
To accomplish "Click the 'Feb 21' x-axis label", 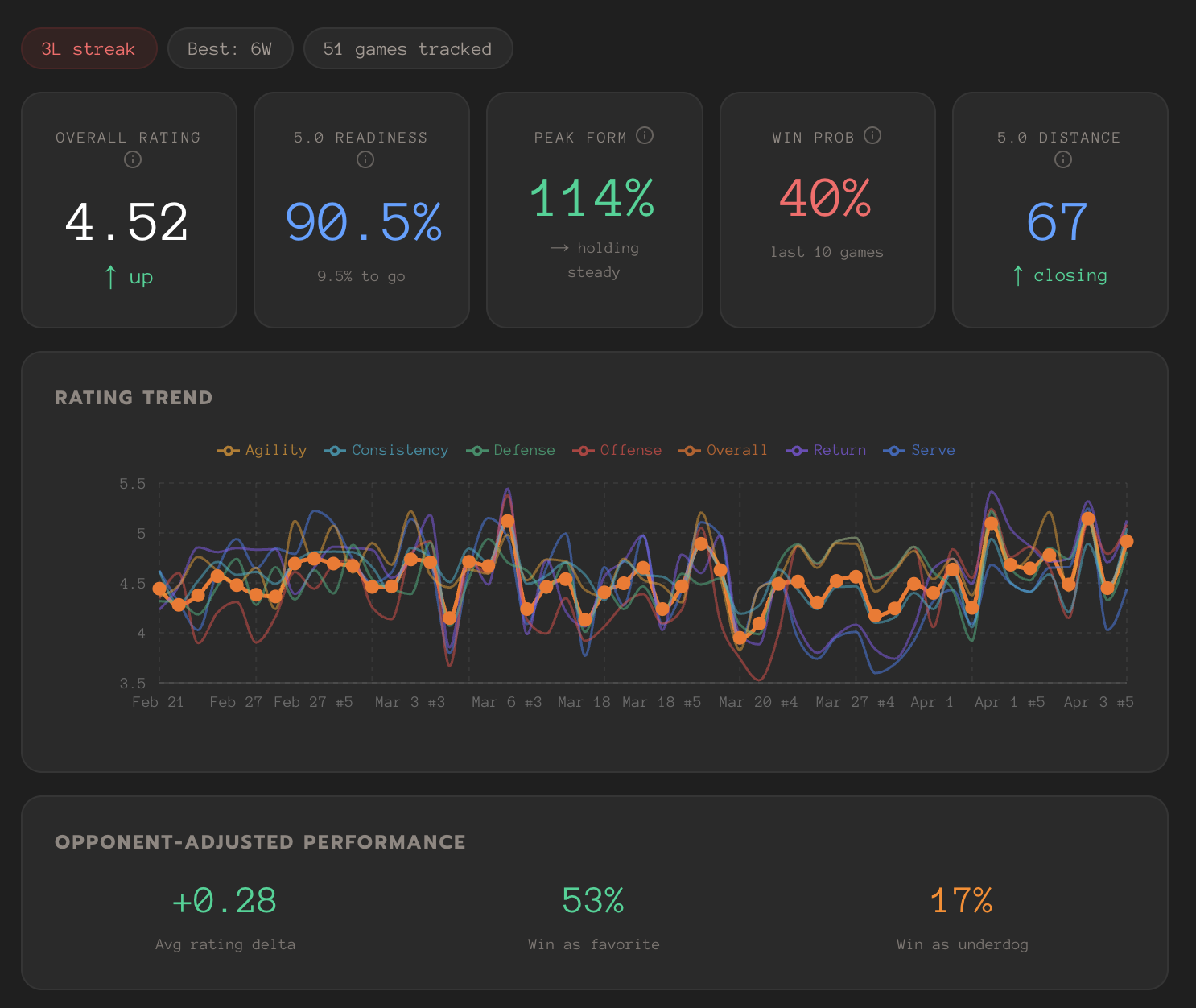I will pos(158,702).
